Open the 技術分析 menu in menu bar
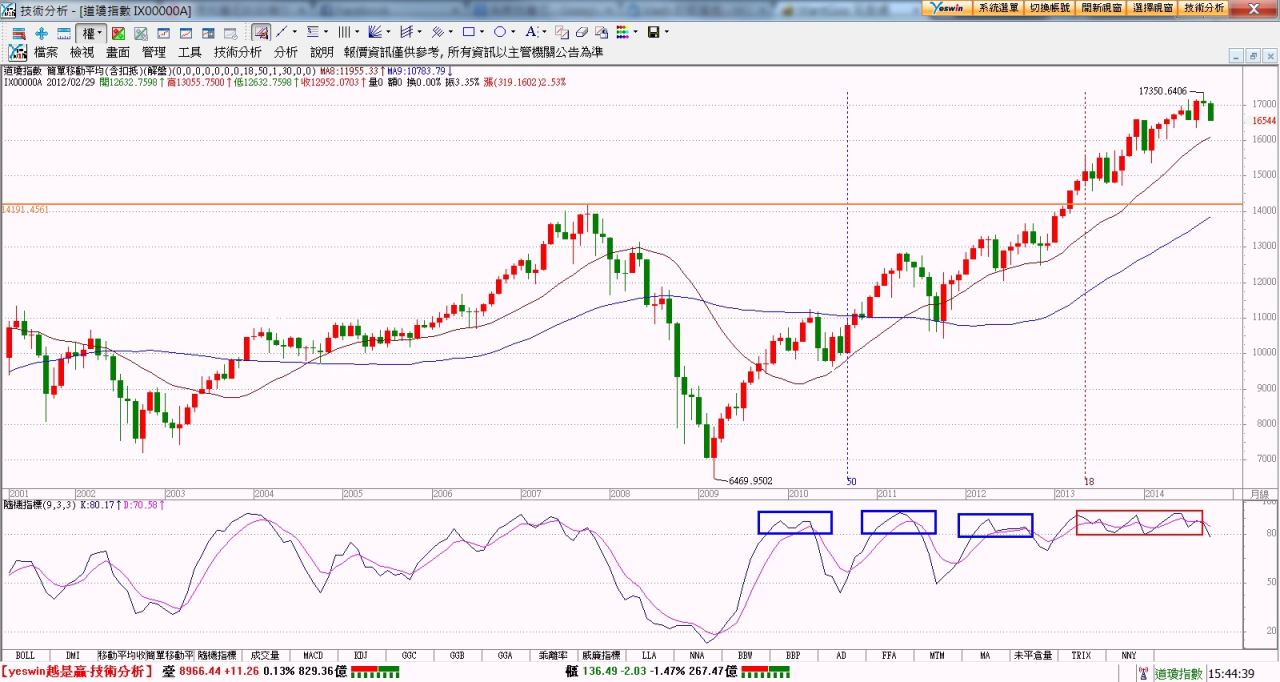Screen dimensions: 1280x682 (x=237, y=52)
